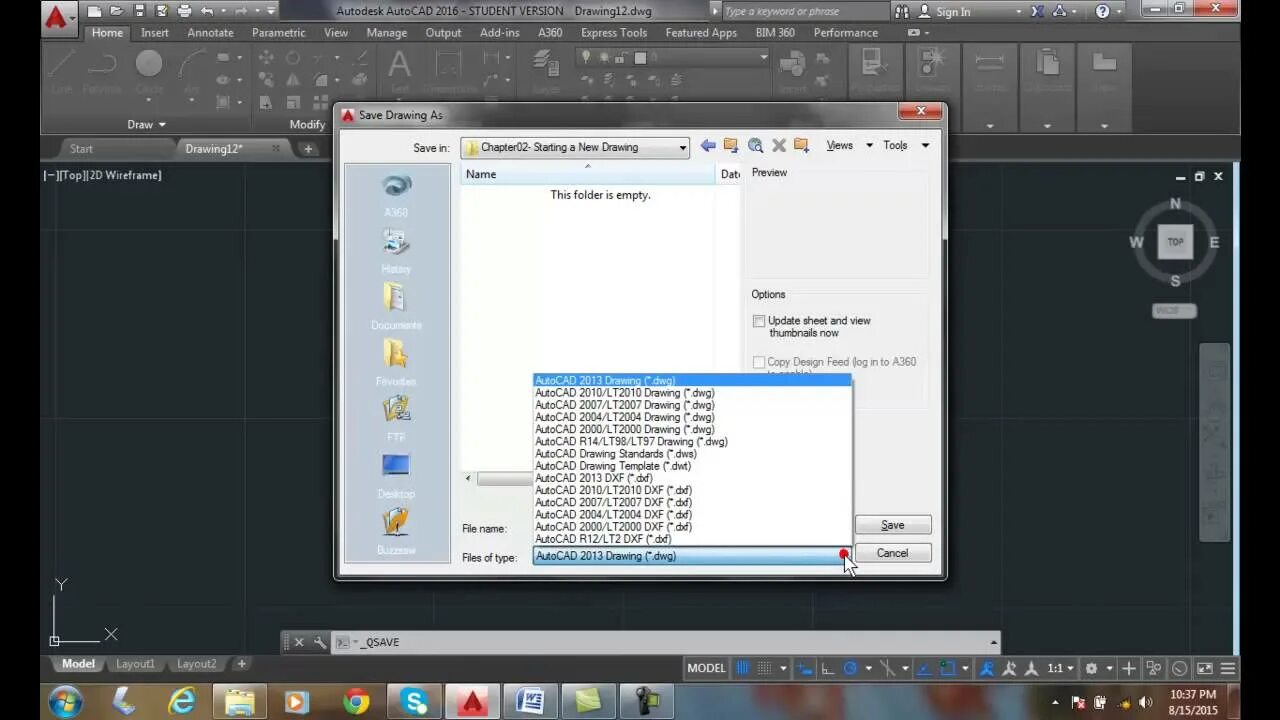Open Favorites location in Save dialog sidebar
The image size is (1280, 720).
396,363
